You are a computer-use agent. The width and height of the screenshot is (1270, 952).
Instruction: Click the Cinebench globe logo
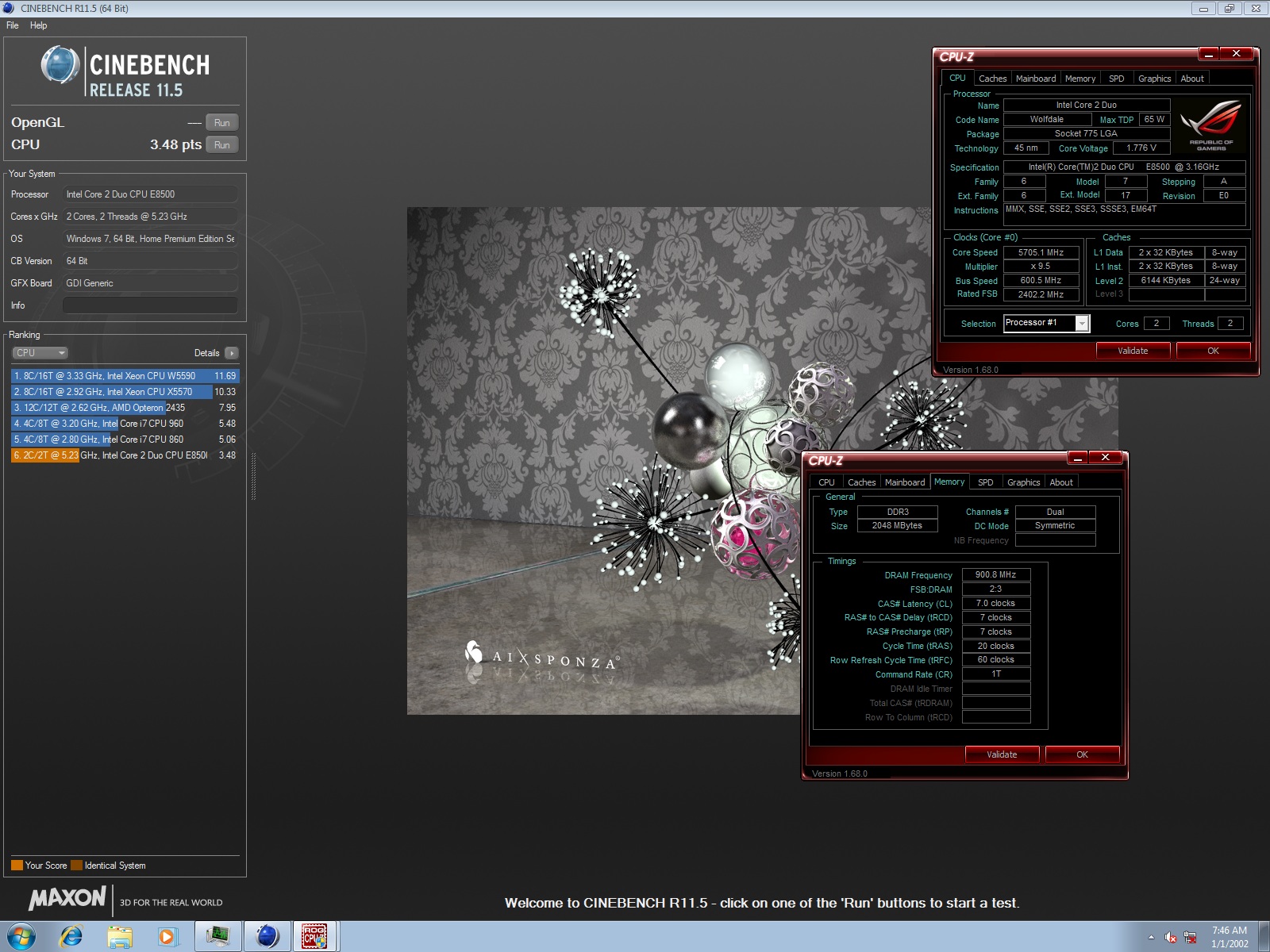point(60,65)
